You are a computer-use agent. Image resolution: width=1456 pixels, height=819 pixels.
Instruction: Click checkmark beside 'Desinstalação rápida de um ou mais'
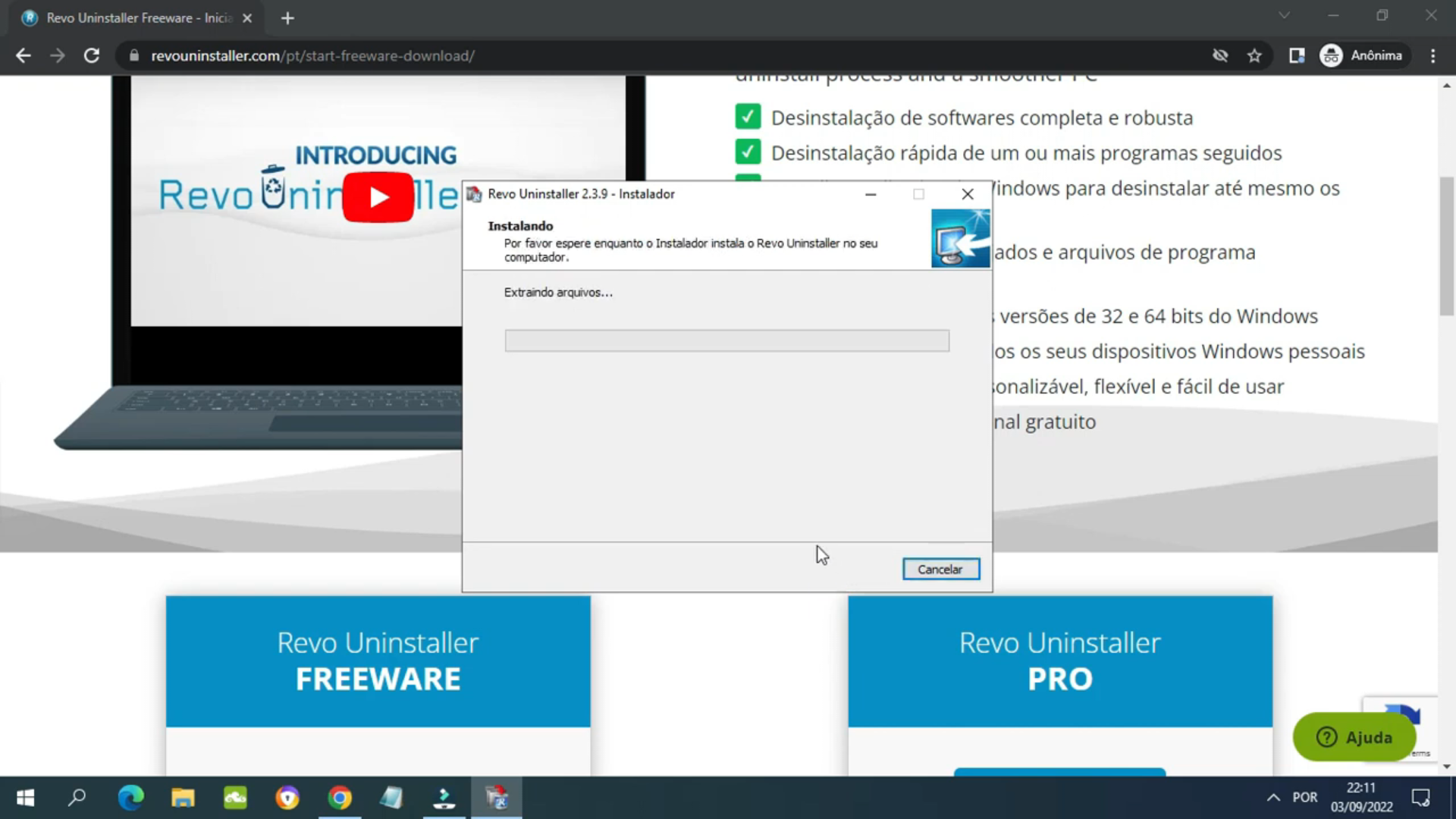click(748, 152)
